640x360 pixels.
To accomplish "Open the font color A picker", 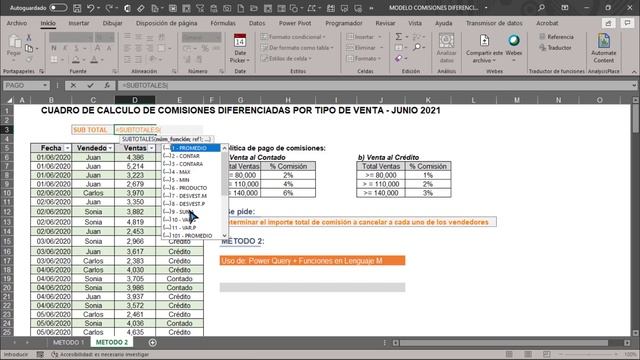I will click(94, 60).
